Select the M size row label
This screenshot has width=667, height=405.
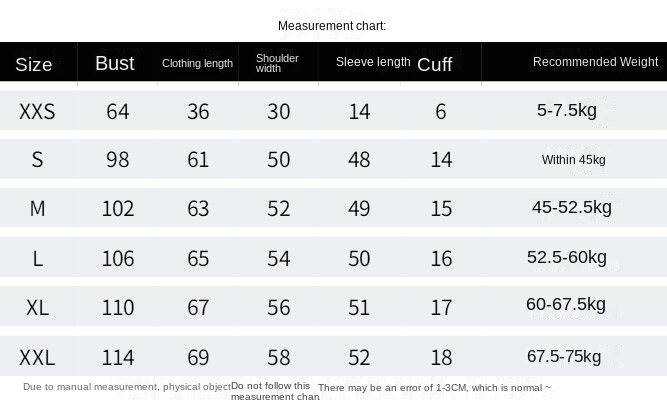pos(37,208)
